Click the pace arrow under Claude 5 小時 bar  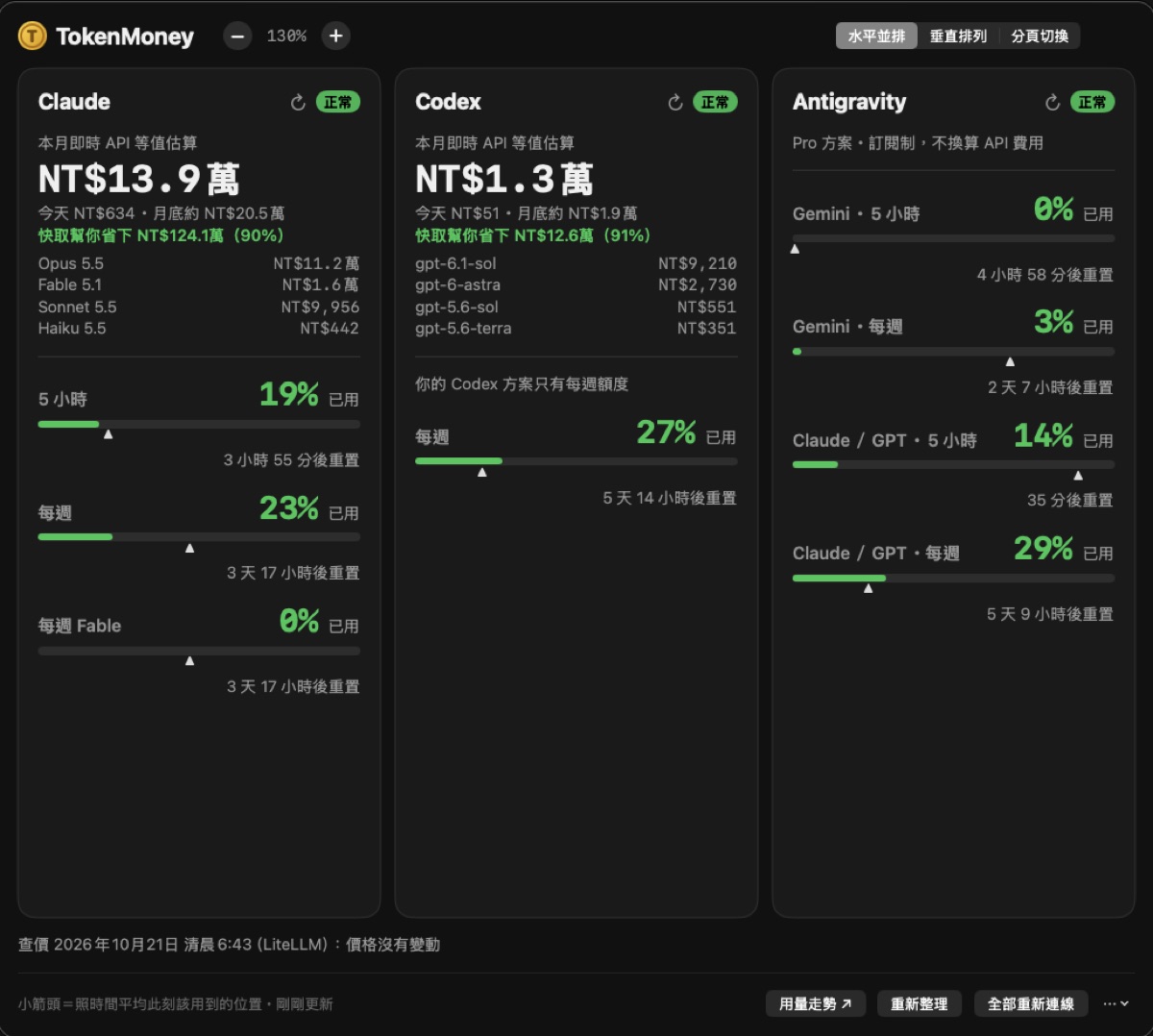point(109,435)
